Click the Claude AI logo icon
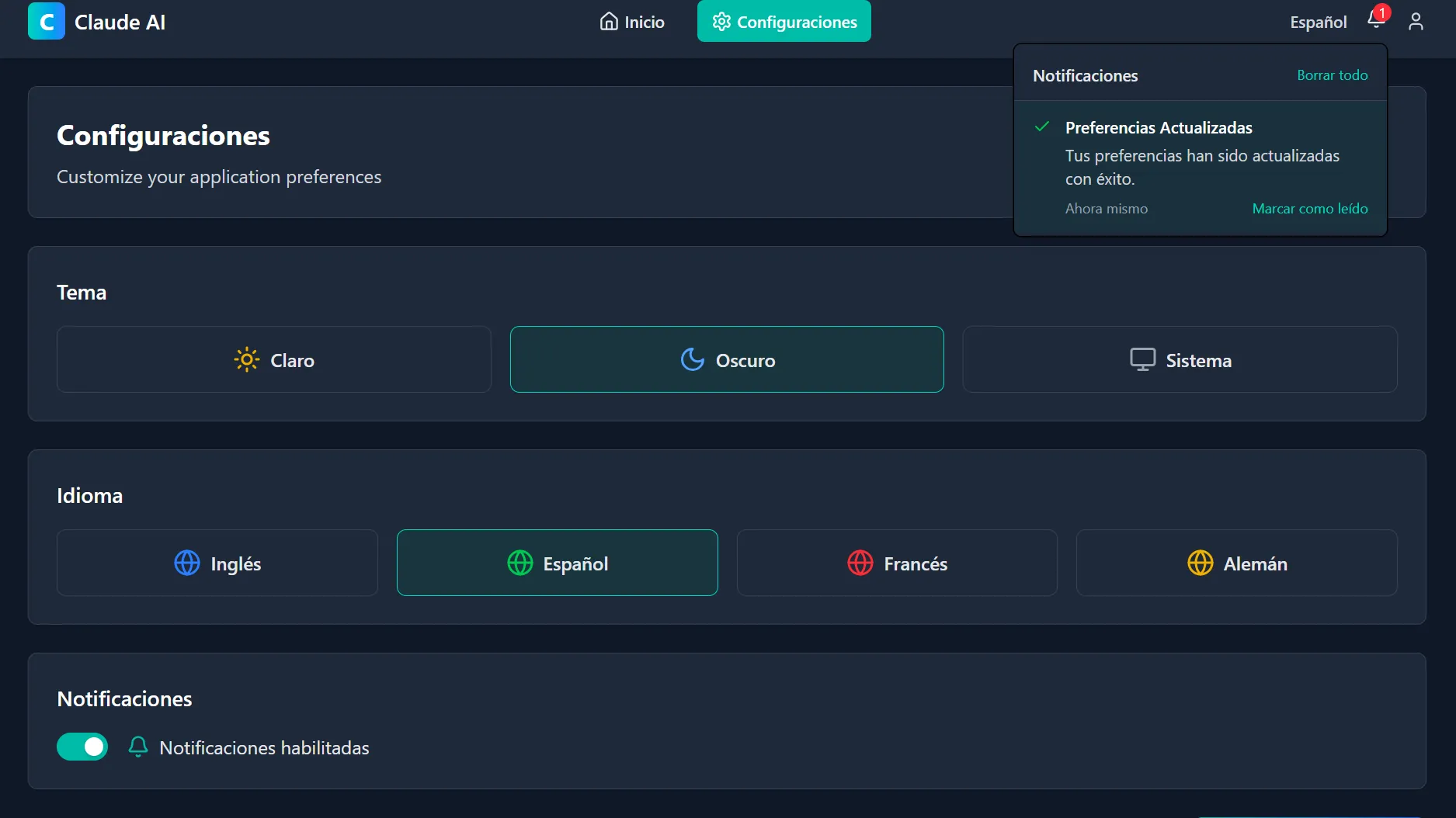1456x818 pixels. pyautogui.click(x=46, y=22)
